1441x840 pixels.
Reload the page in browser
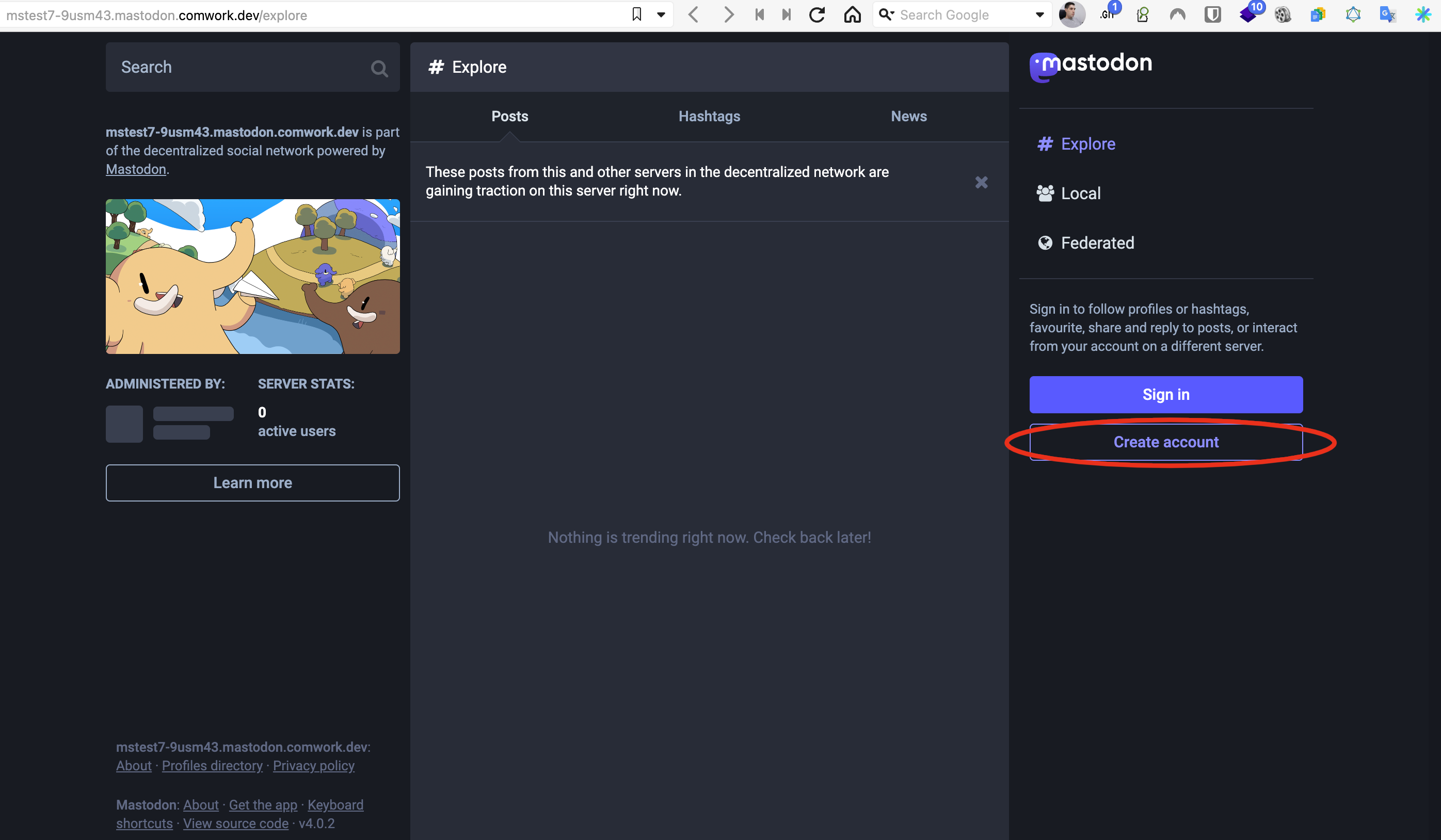(x=816, y=15)
